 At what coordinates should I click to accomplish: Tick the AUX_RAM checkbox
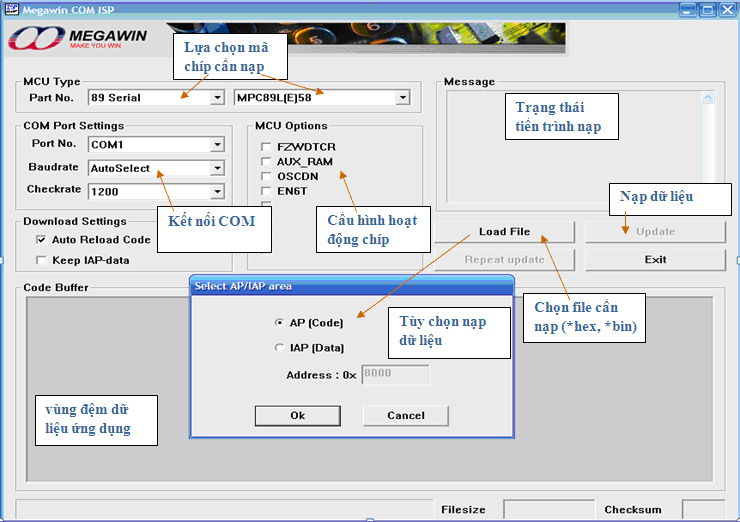(266, 161)
